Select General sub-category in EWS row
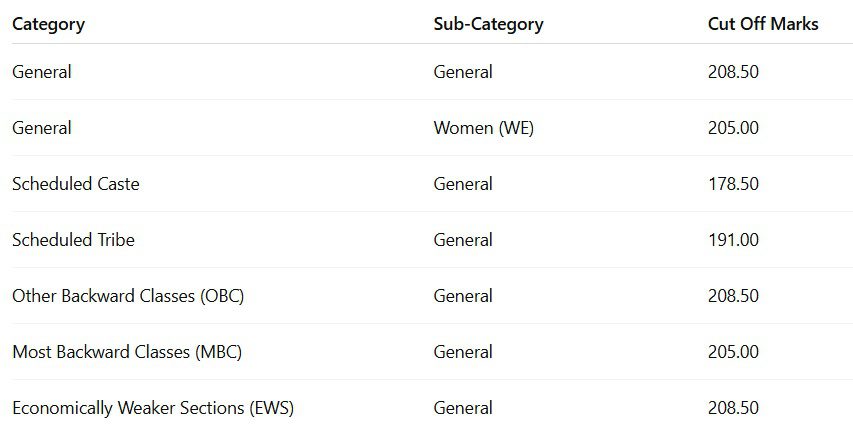 pos(463,408)
